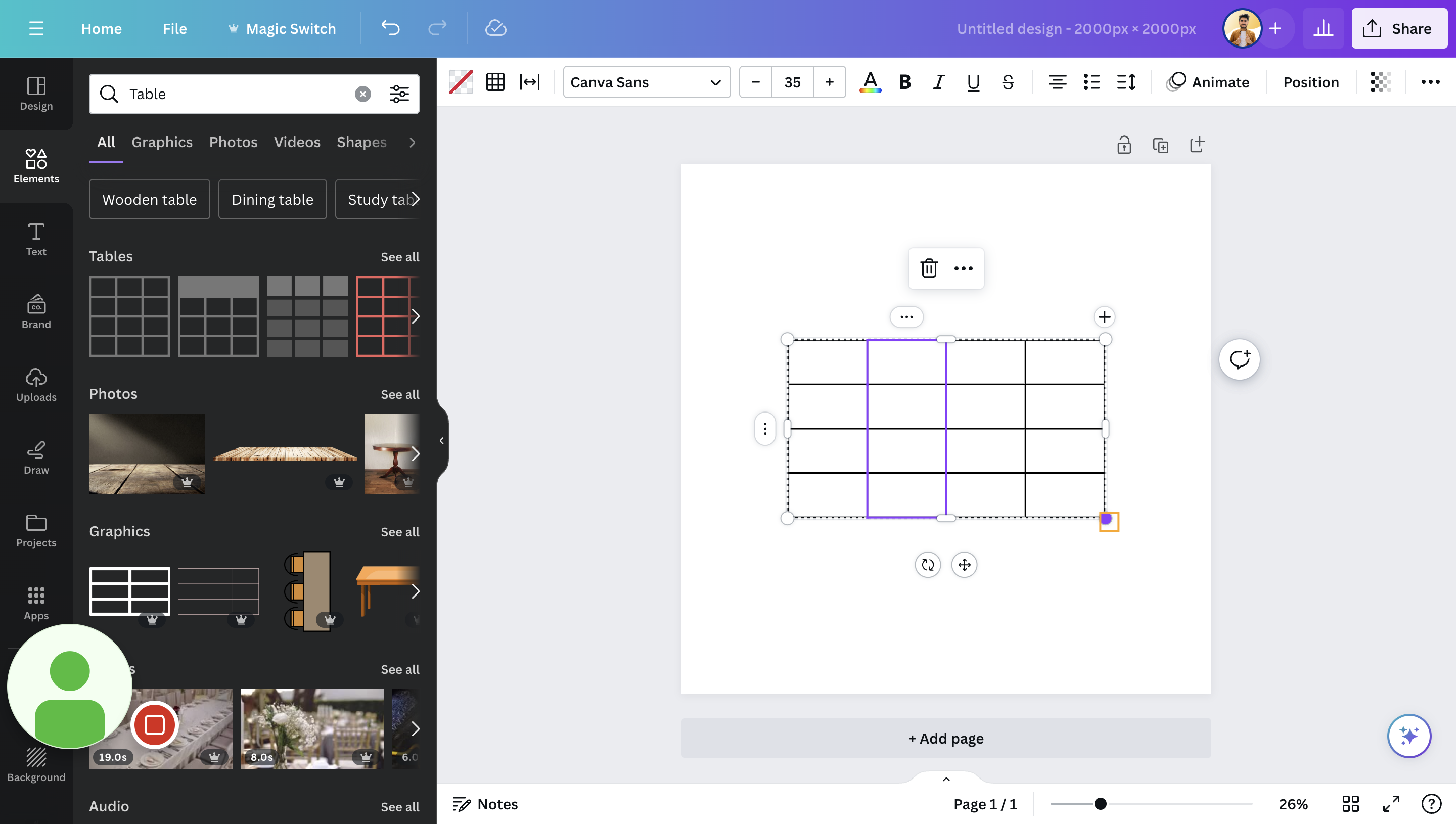Select the Photos tab in search results
The width and height of the screenshot is (1456, 824).
point(232,142)
